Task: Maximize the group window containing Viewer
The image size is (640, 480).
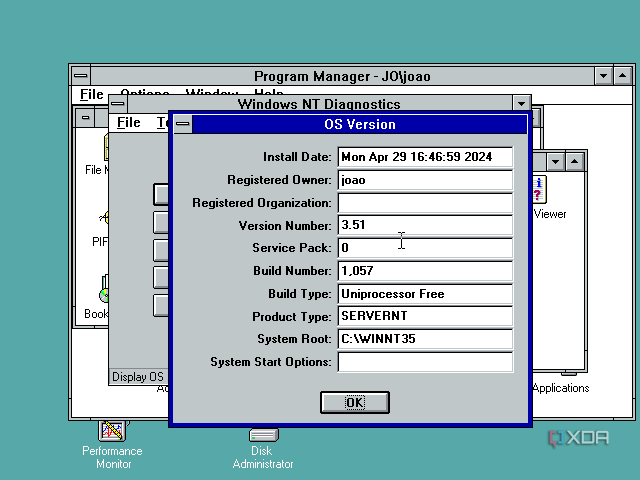Action: click(575, 162)
